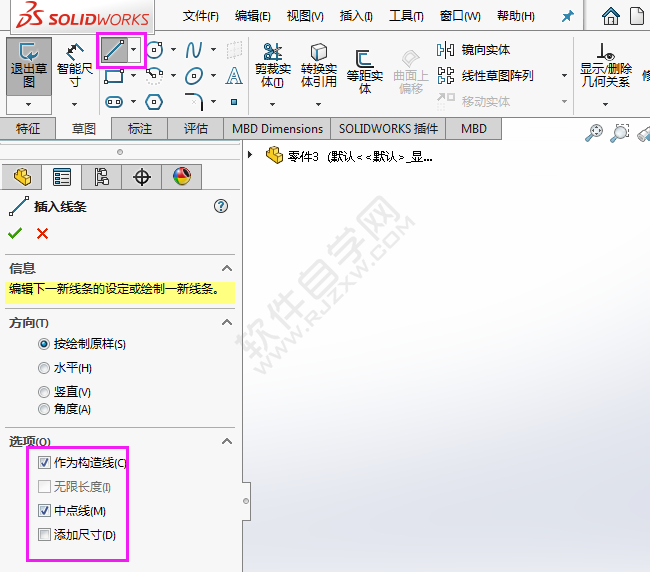Open the DisplayManager tab
Image resolution: width=650 pixels, height=572 pixels.
pyautogui.click(x=182, y=177)
